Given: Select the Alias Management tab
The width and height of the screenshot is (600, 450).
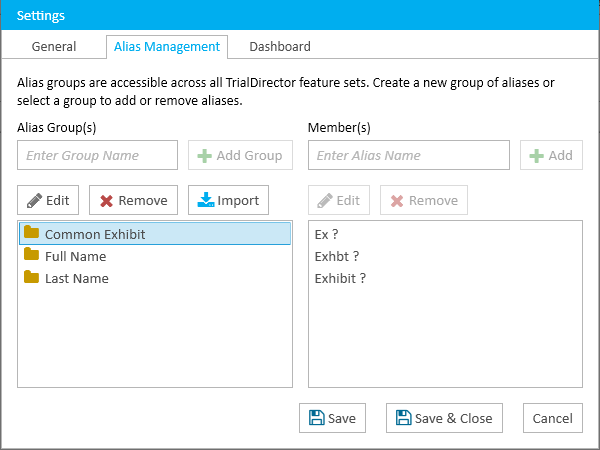Looking at the screenshot, I should (167, 47).
